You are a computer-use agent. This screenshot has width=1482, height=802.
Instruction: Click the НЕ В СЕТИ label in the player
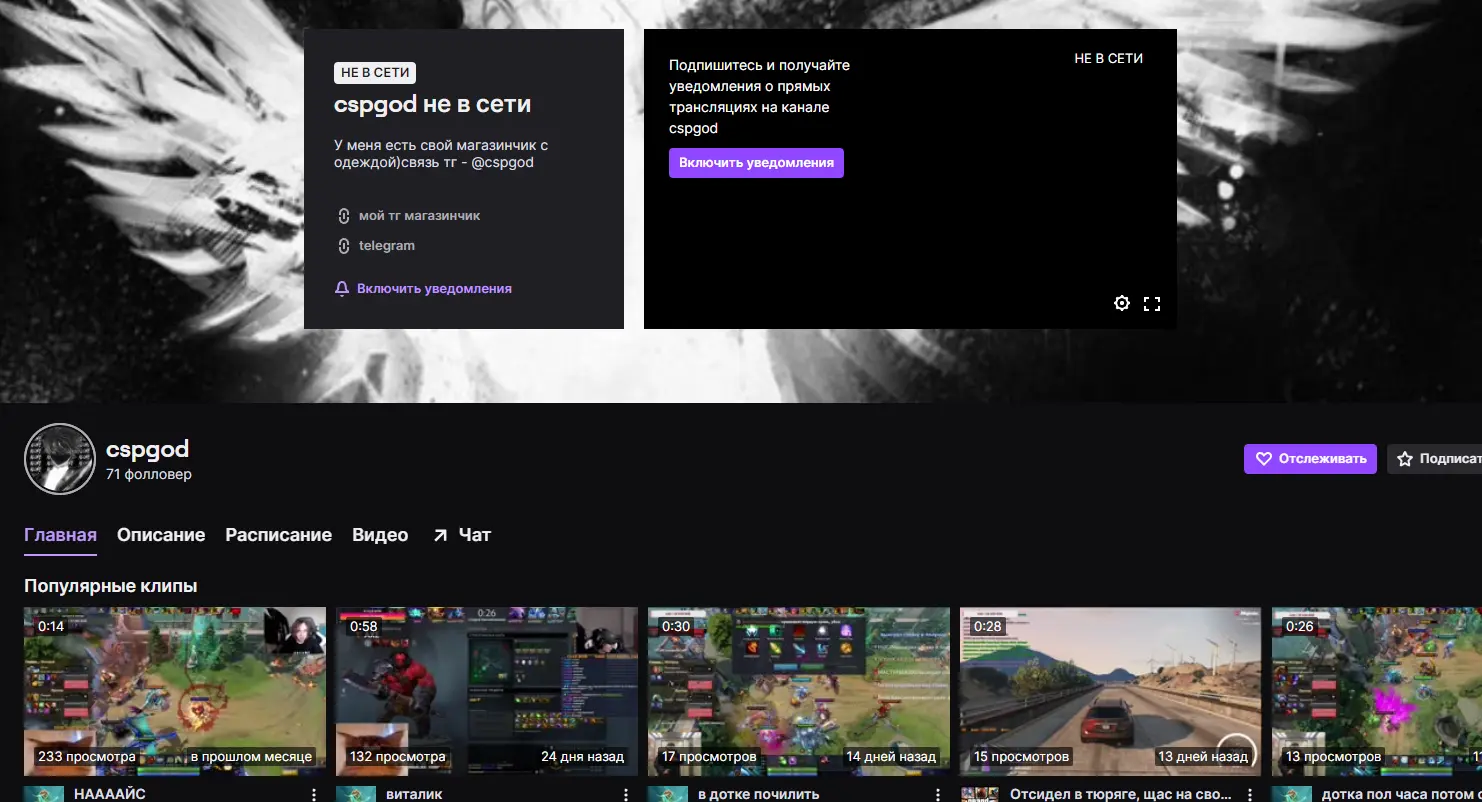[1109, 58]
